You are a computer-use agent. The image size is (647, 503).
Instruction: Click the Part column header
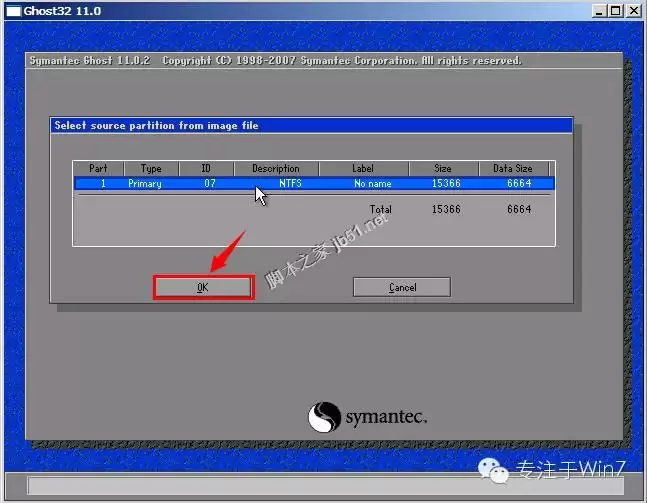coord(98,168)
